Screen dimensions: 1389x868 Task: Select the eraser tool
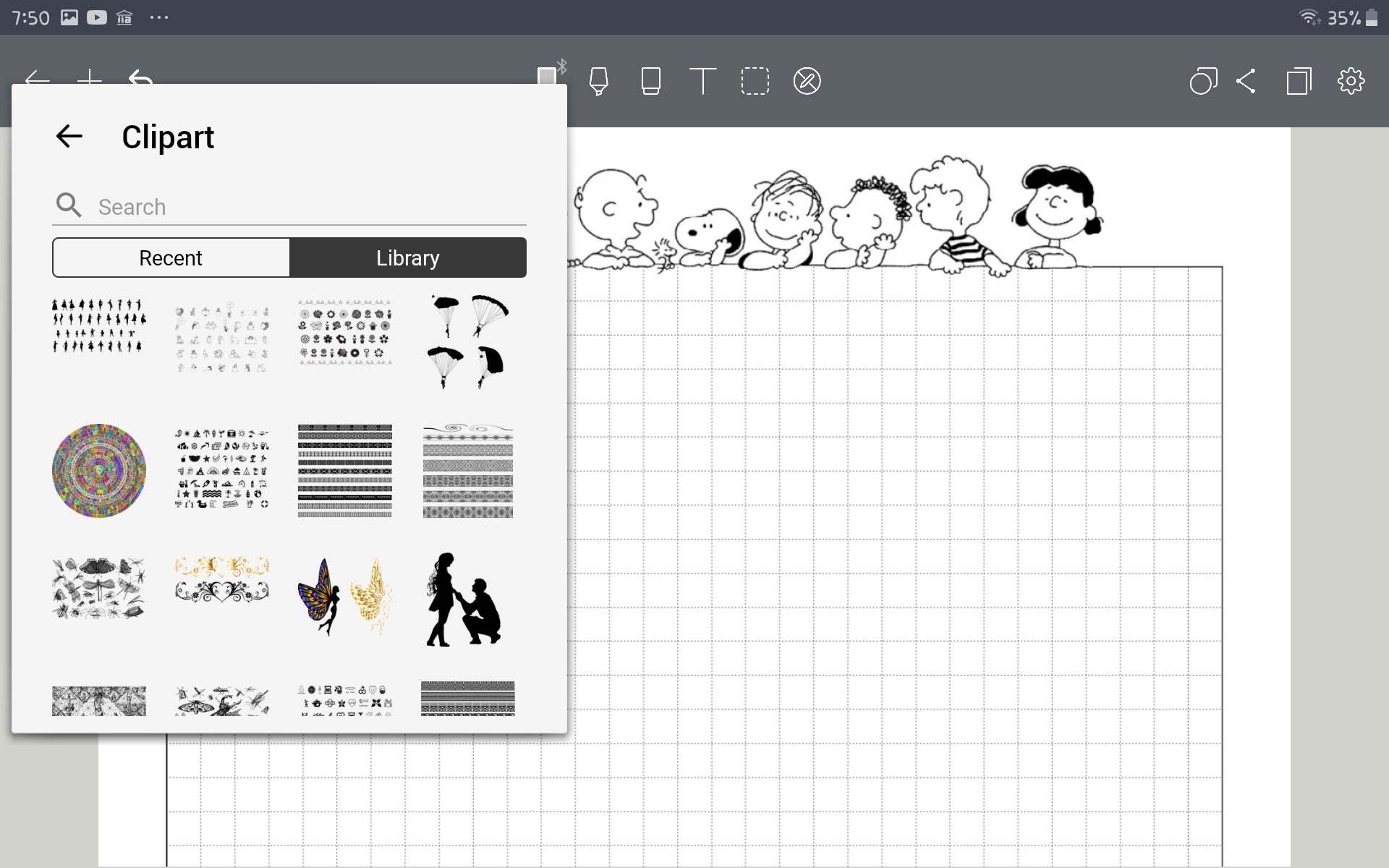[x=650, y=81]
